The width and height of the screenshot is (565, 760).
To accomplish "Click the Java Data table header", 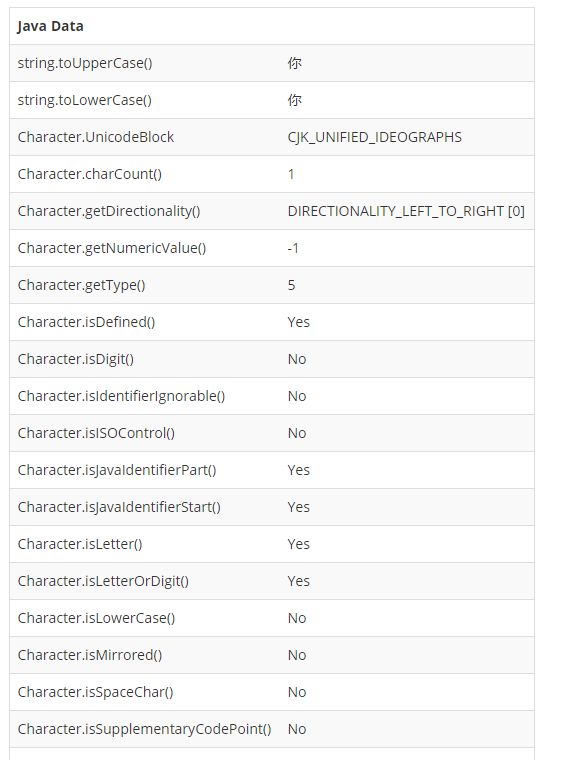I will pyautogui.click(x=50, y=26).
